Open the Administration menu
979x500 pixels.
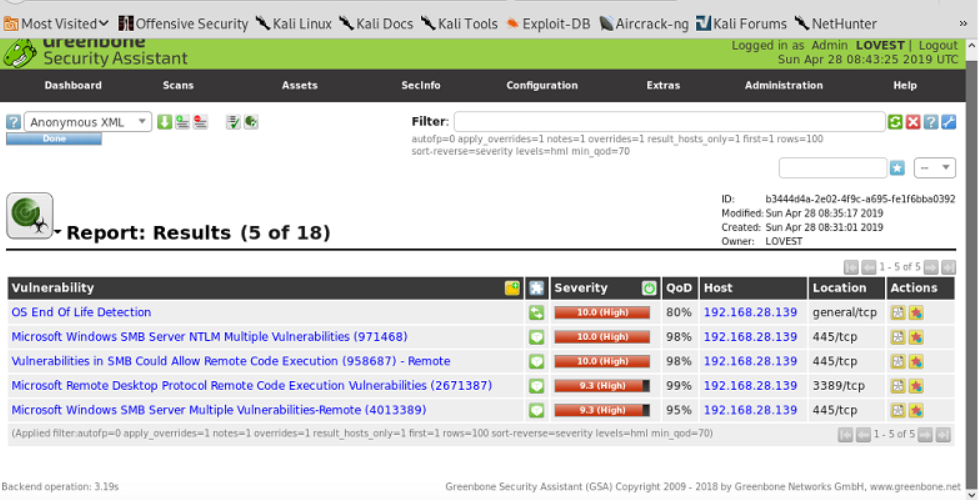tap(784, 86)
